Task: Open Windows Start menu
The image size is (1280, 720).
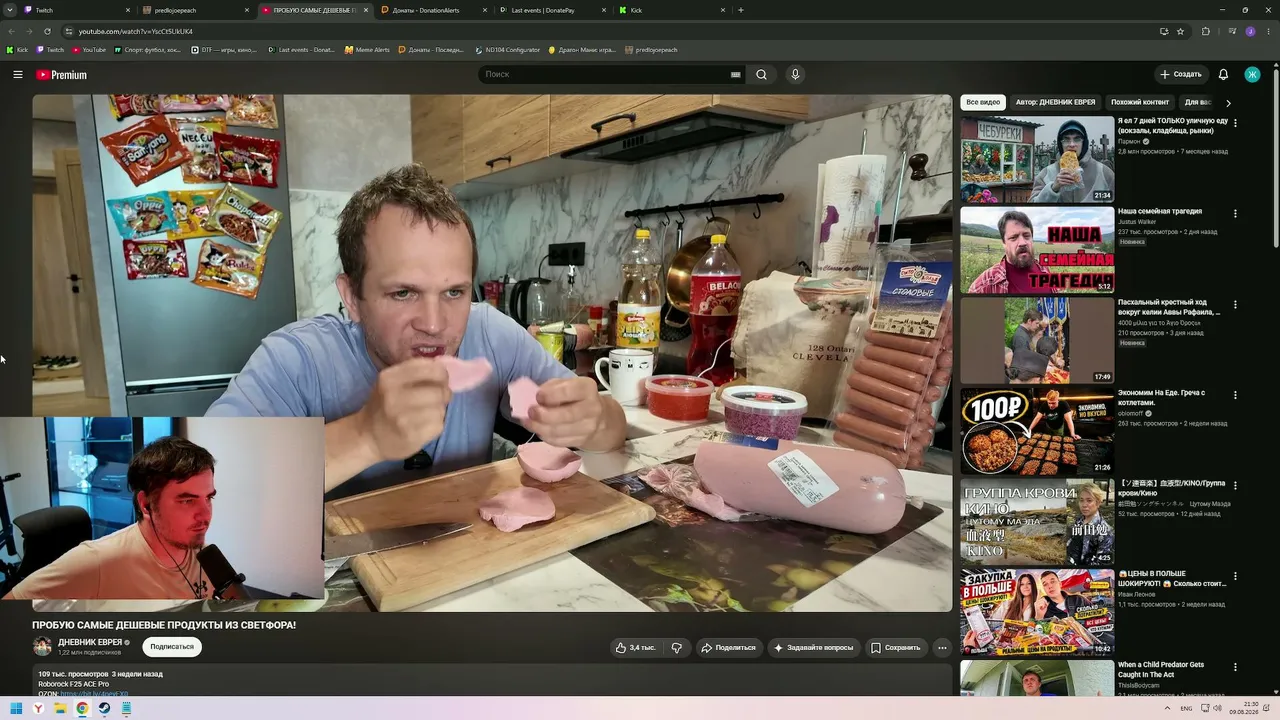Action: (16, 708)
